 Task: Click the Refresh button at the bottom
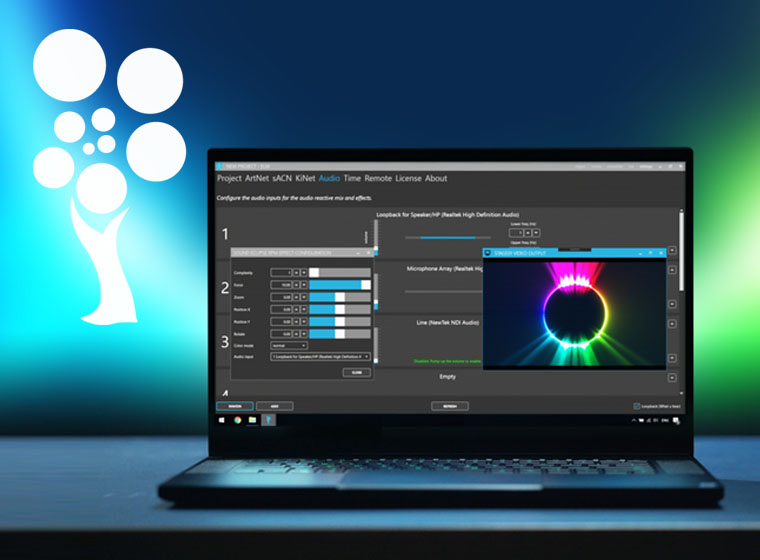450,406
